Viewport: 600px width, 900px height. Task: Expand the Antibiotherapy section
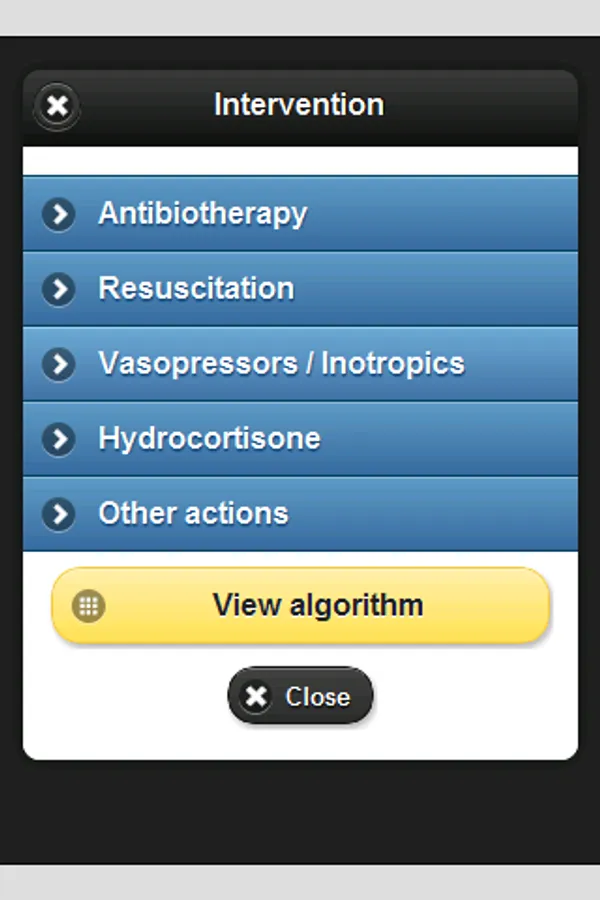300,214
